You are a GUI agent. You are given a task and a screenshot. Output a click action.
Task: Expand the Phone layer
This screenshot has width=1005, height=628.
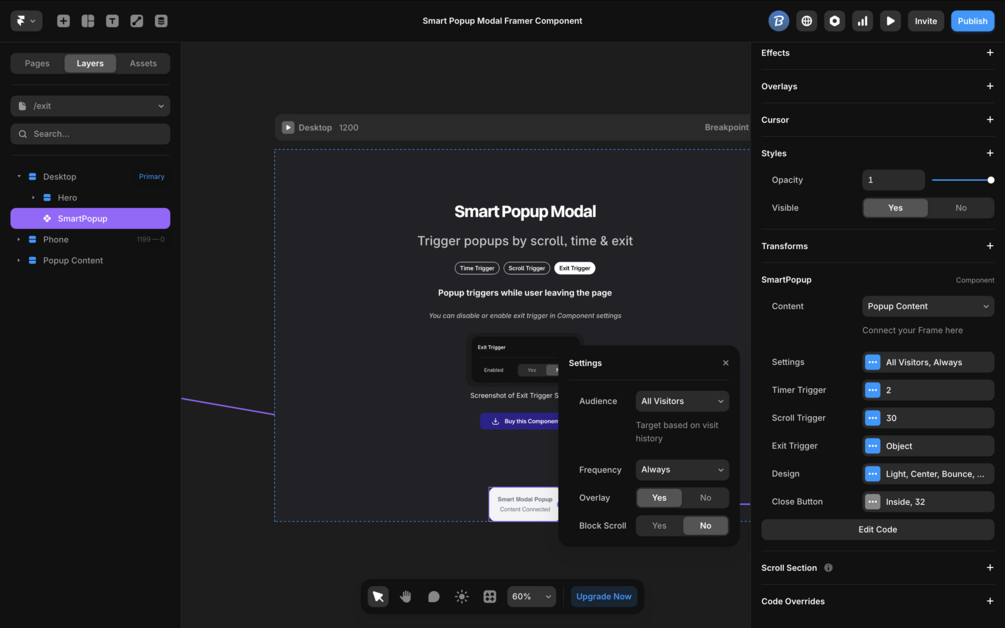click(19, 239)
